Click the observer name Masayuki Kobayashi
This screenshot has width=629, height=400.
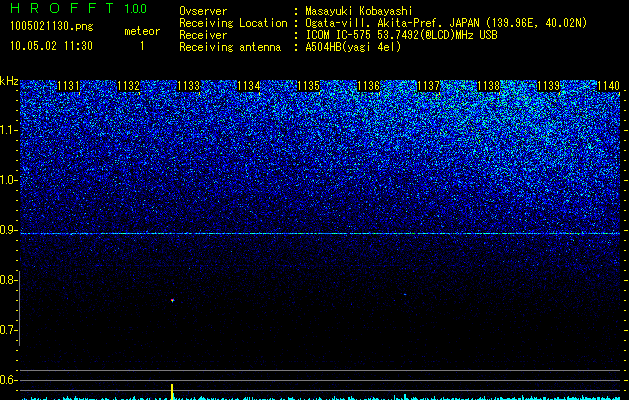click(x=359, y=11)
